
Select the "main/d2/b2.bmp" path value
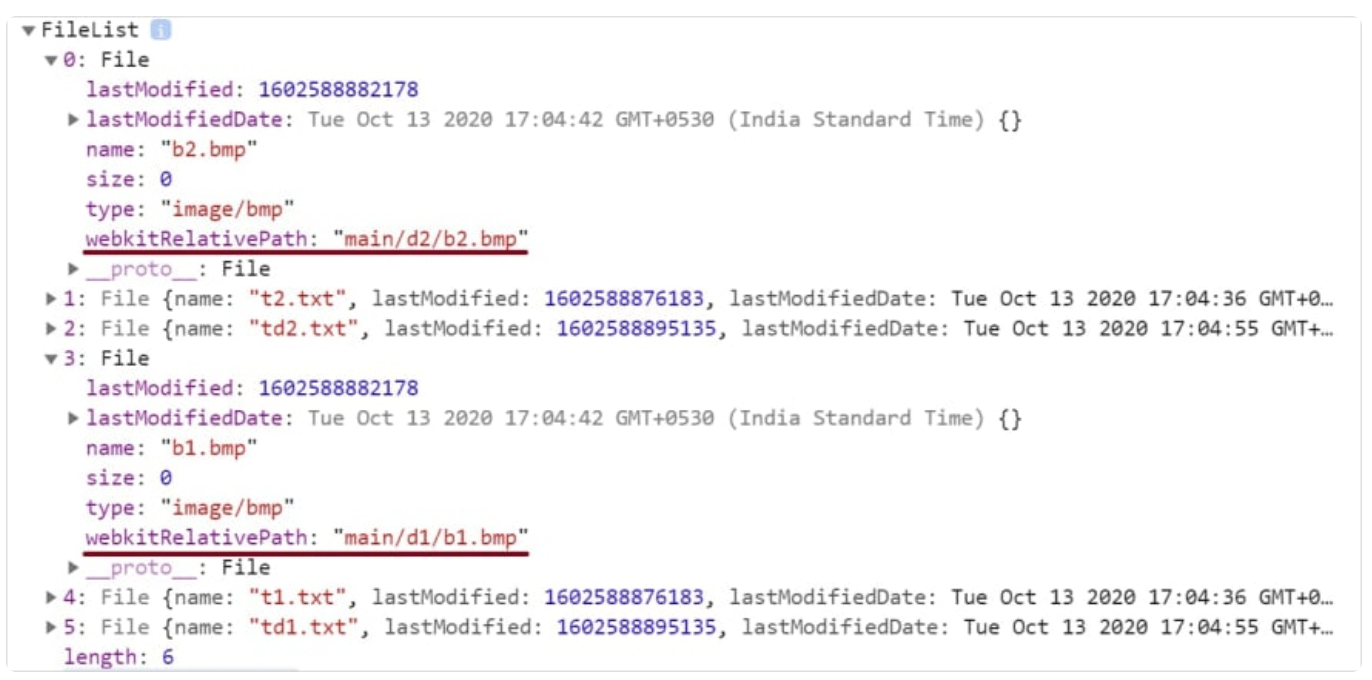[431, 239]
